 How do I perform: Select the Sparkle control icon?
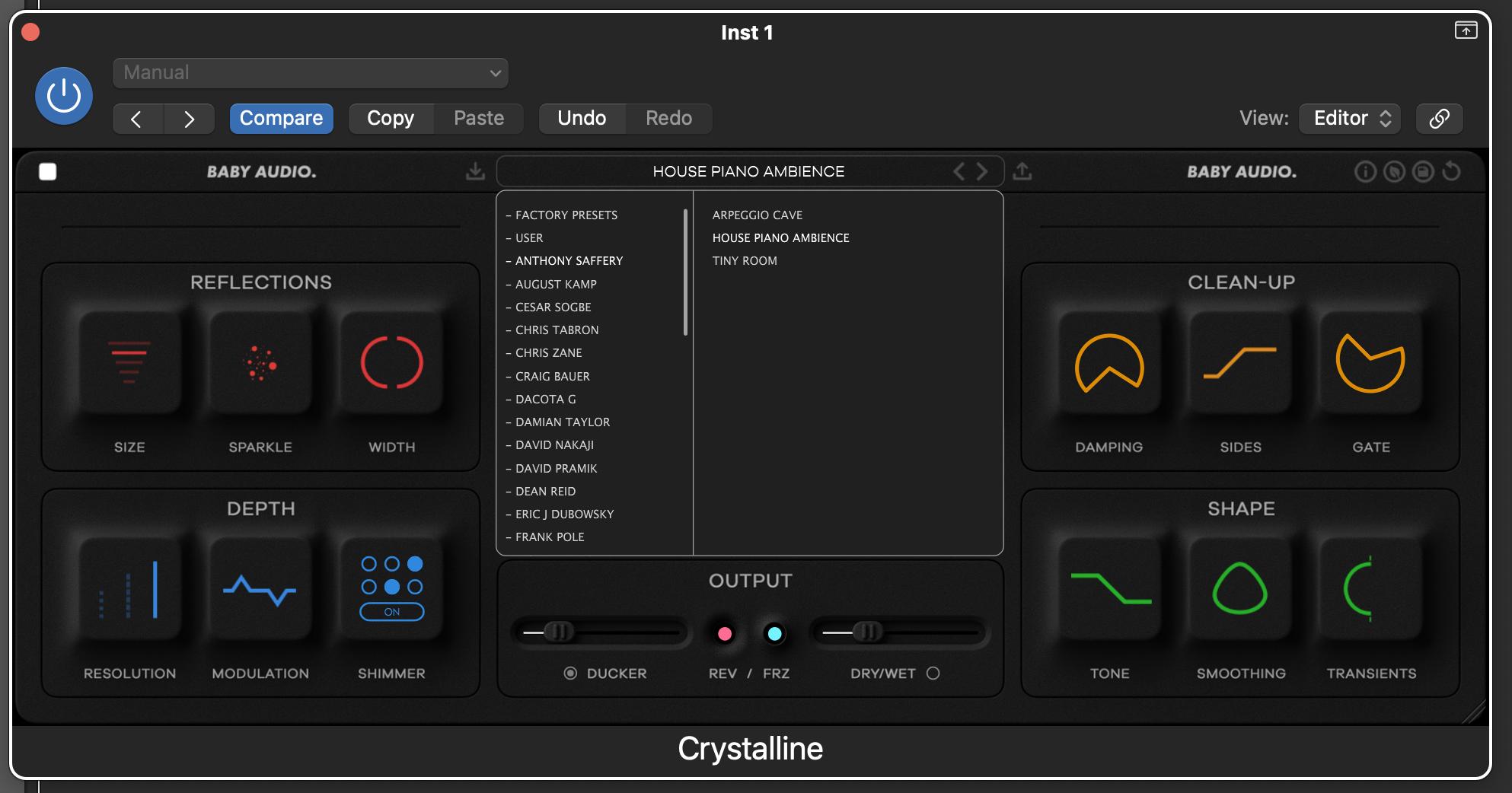pyautogui.click(x=260, y=362)
